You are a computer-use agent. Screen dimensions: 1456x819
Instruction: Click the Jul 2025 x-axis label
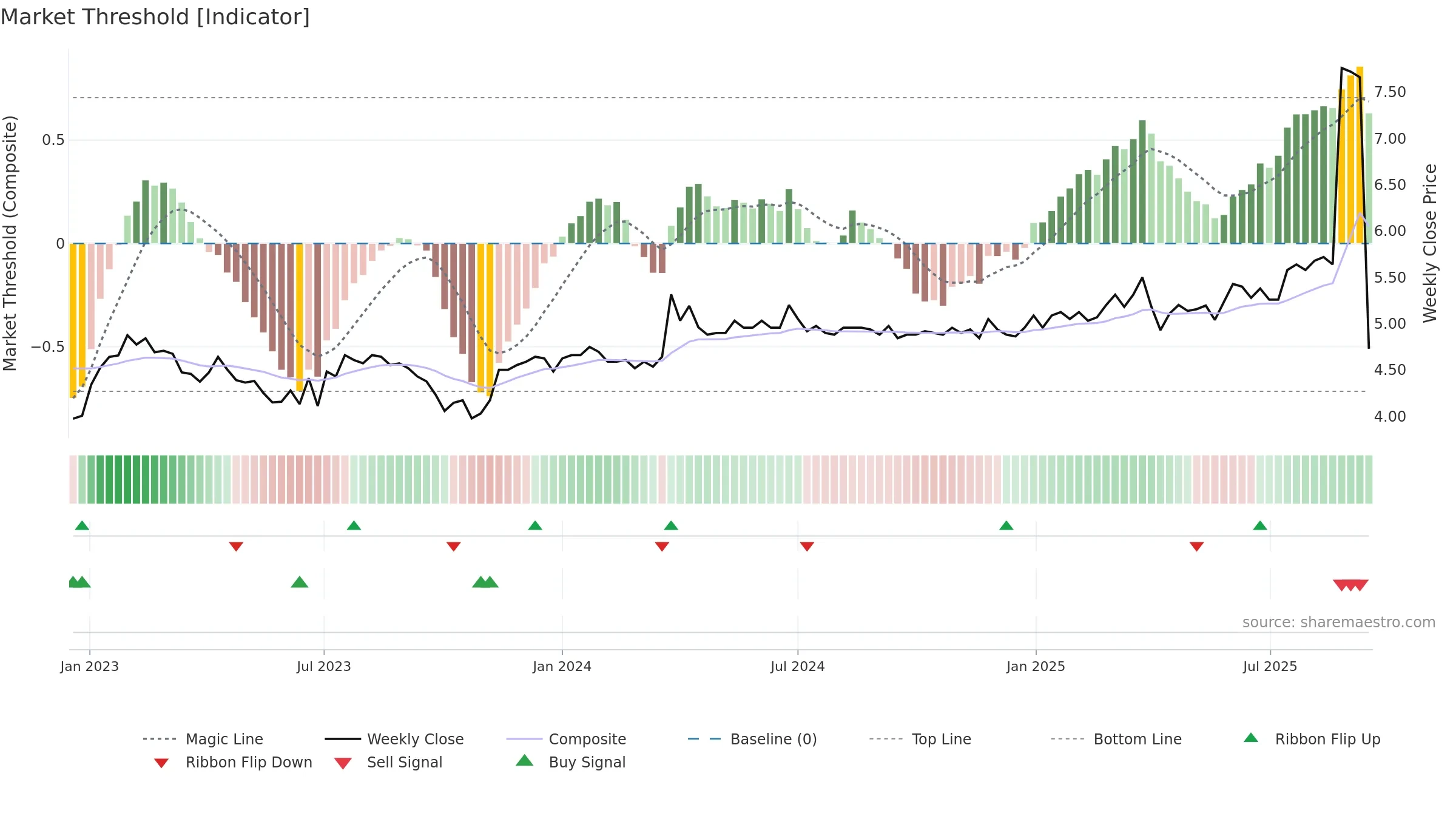point(1270,666)
